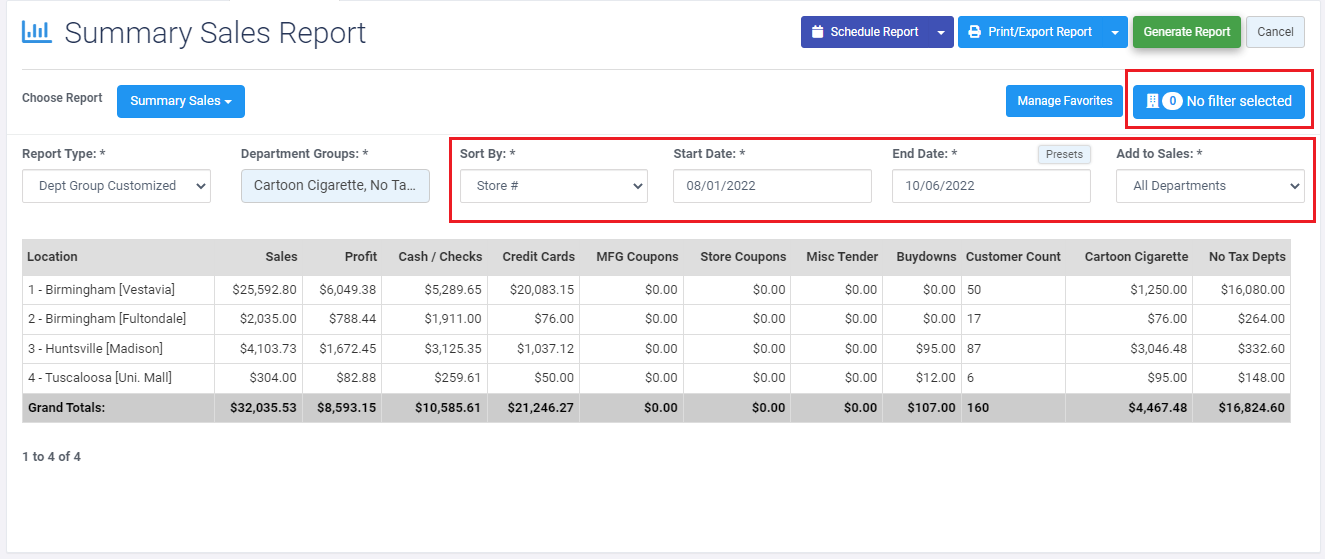Click the Location column header
Image resolution: width=1325 pixels, height=559 pixels.
[x=118, y=257]
